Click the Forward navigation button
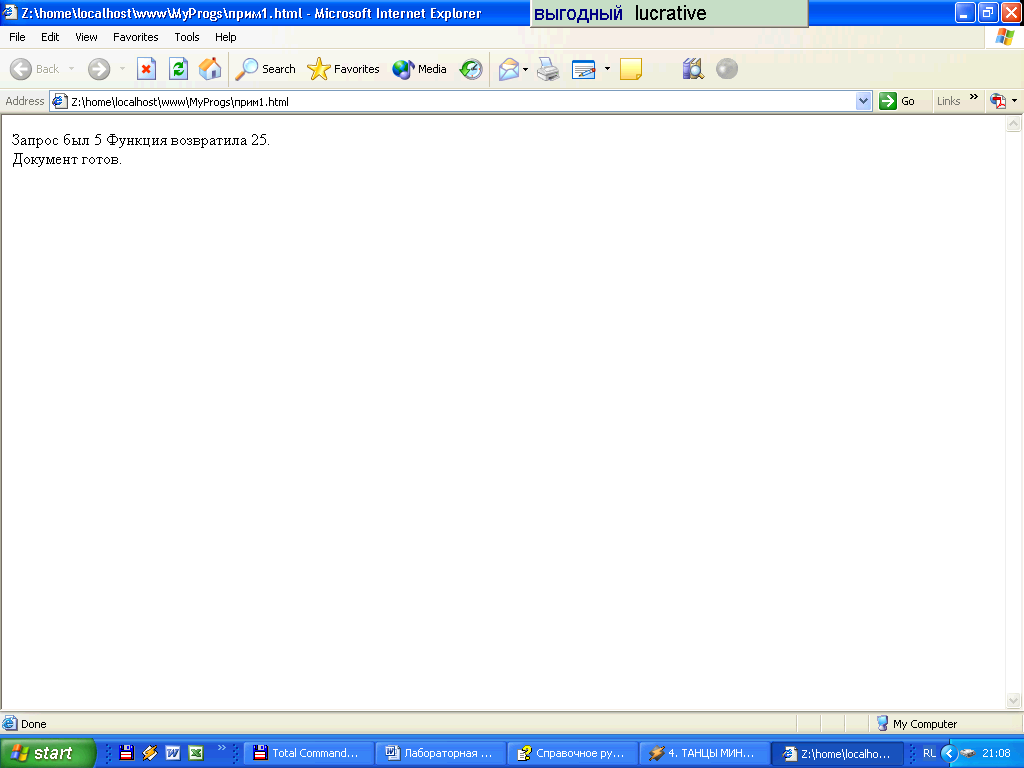1024x768 pixels. tap(99, 69)
